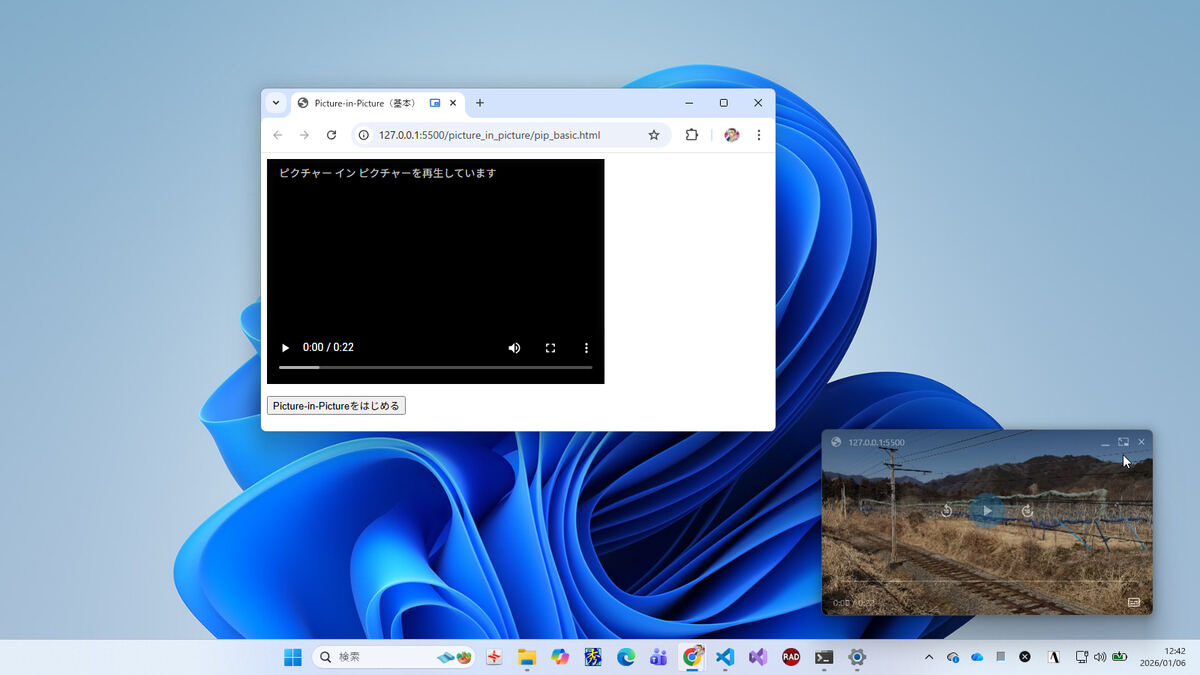Open Chrome's three-dot main menu
1200x675 pixels.
tap(758, 135)
